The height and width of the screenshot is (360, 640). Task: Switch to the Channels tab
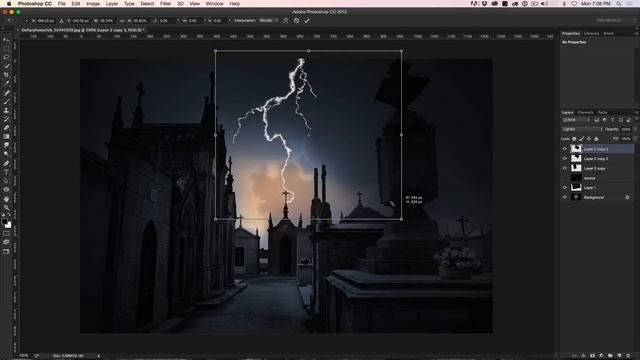point(585,112)
